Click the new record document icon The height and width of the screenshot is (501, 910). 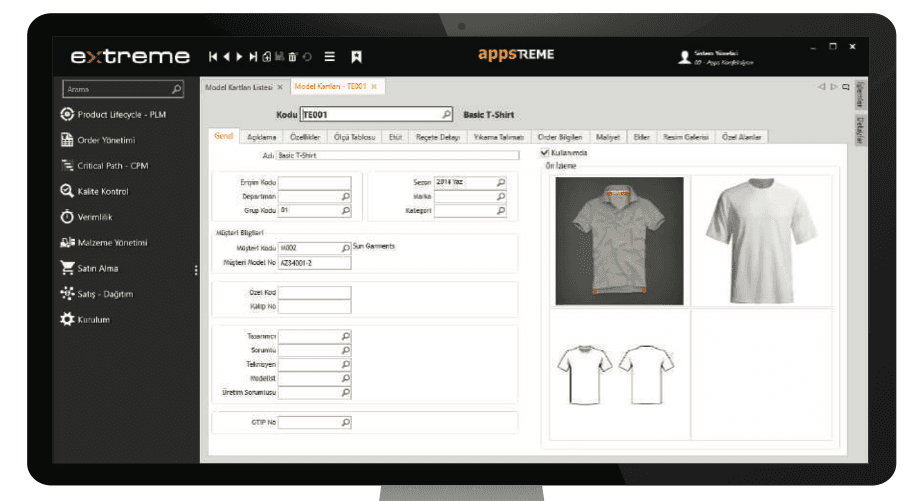(x=266, y=56)
